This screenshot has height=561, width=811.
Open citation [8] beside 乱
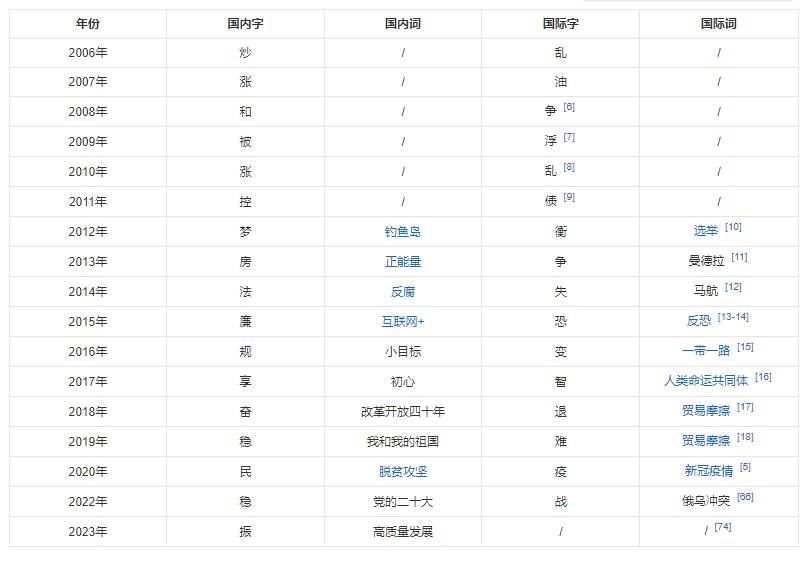[569, 167]
